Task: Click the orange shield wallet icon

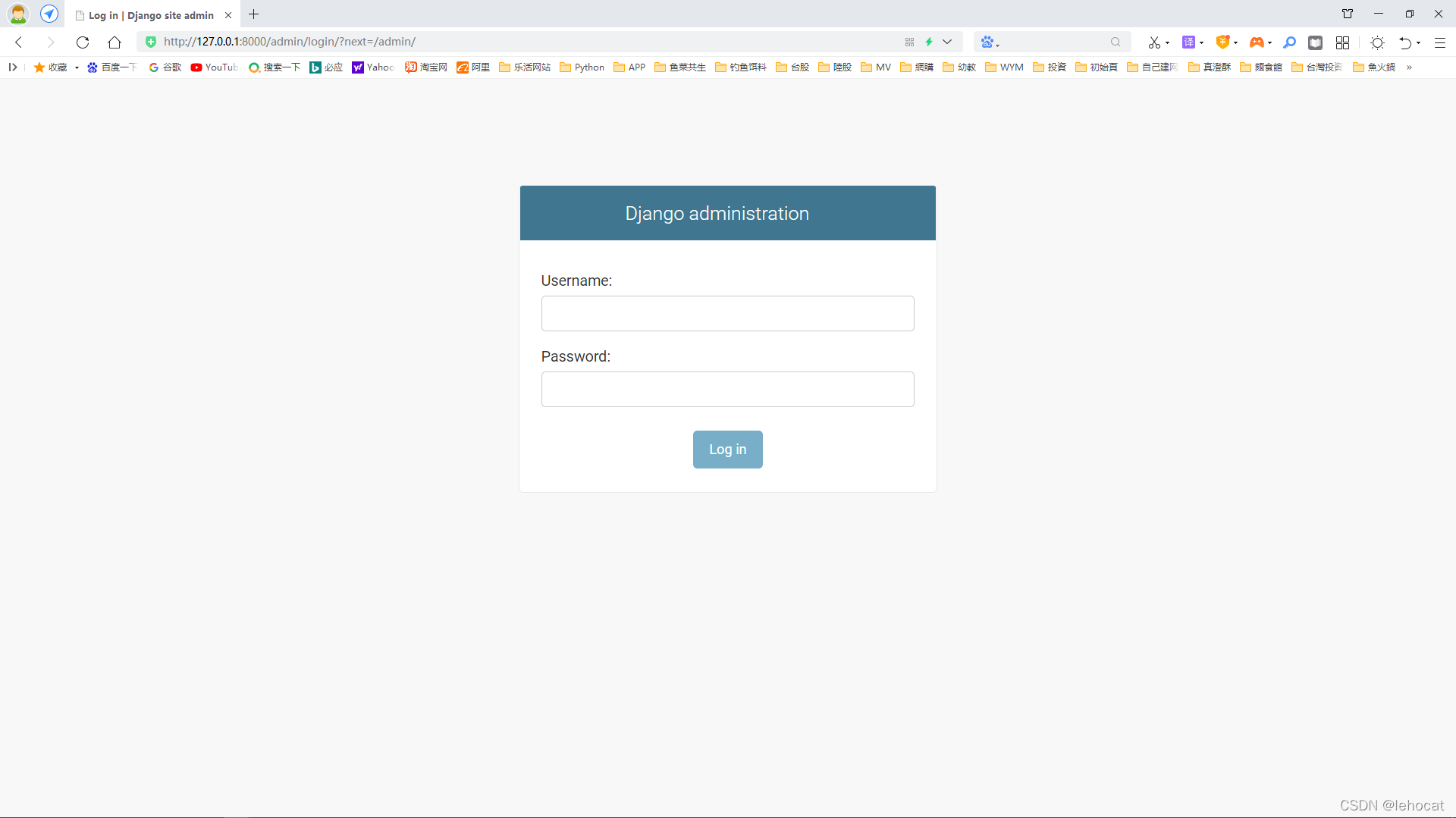Action: [1222, 42]
